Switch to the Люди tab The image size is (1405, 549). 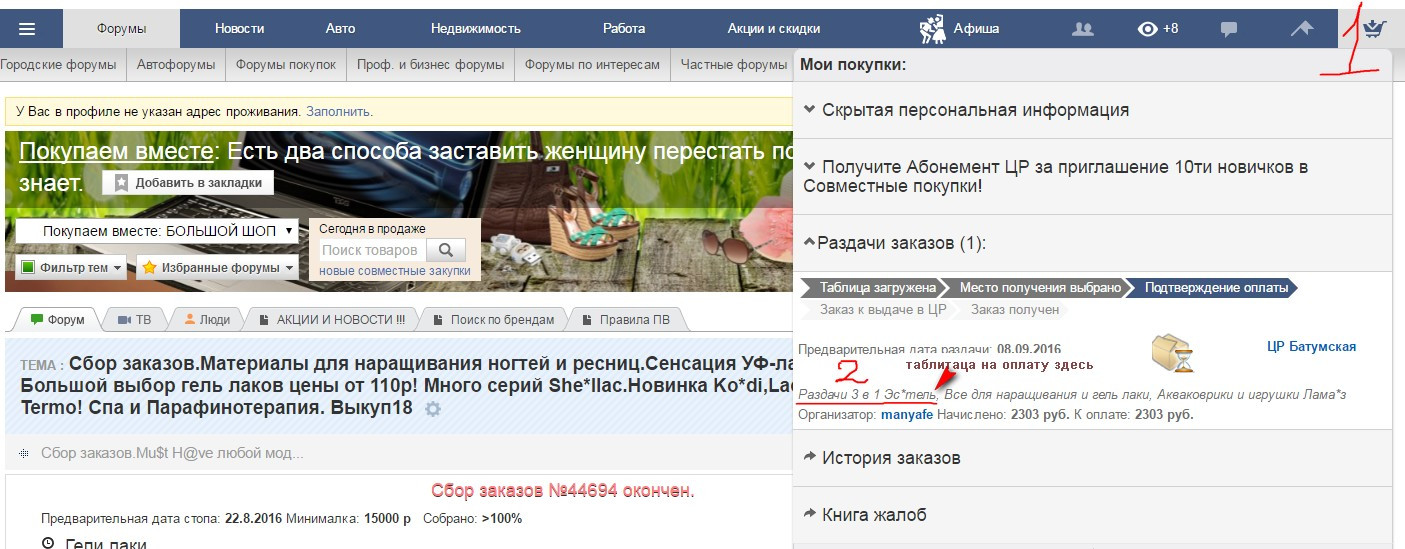[207, 320]
